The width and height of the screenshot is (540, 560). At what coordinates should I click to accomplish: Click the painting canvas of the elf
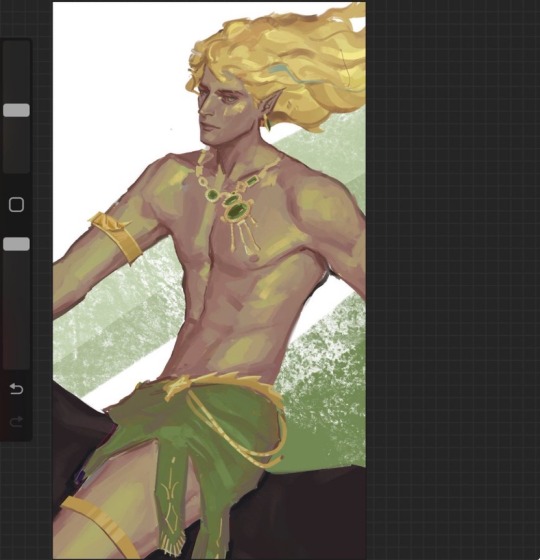coord(209,280)
